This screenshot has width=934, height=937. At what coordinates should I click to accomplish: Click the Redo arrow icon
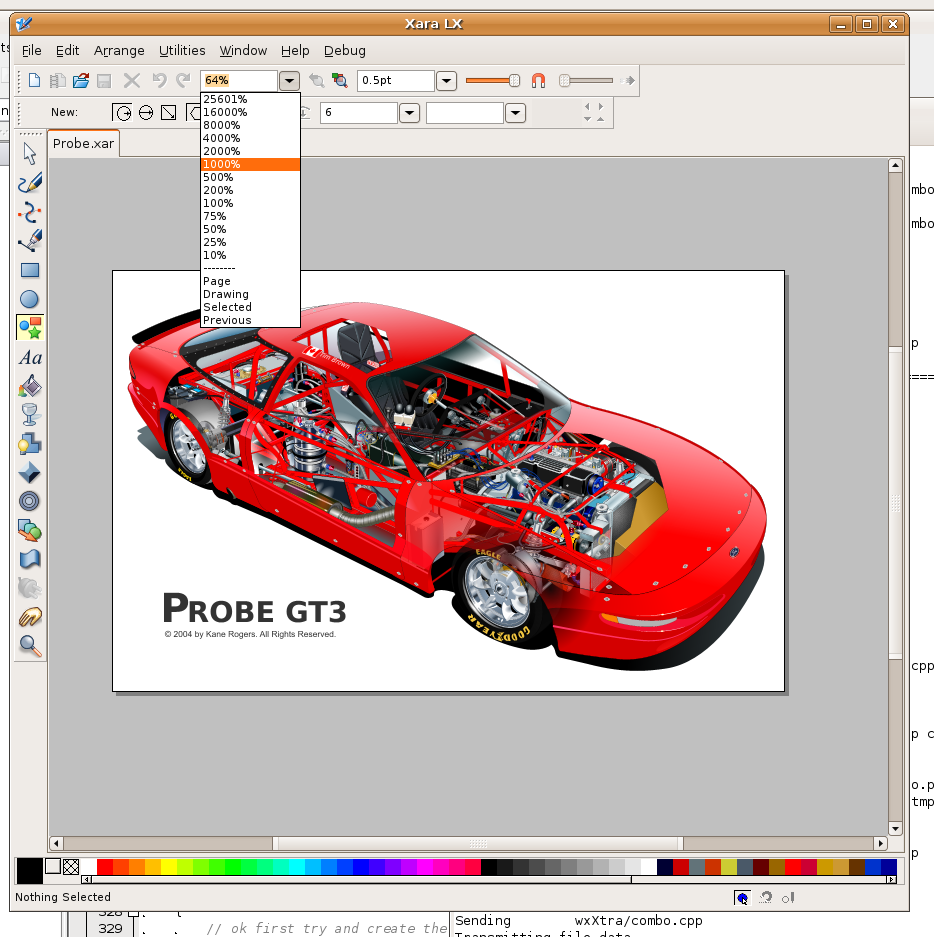pyautogui.click(x=183, y=80)
